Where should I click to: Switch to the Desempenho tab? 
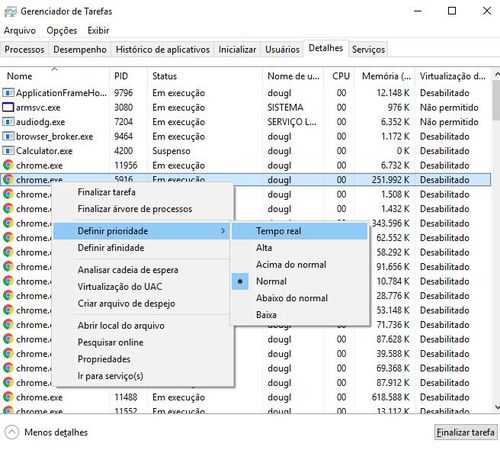click(80, 50)
